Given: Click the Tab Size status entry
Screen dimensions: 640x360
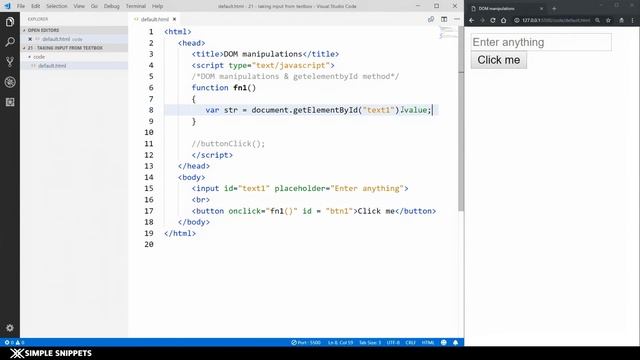Looking at the screenshot, I should (x=370, y=342).
